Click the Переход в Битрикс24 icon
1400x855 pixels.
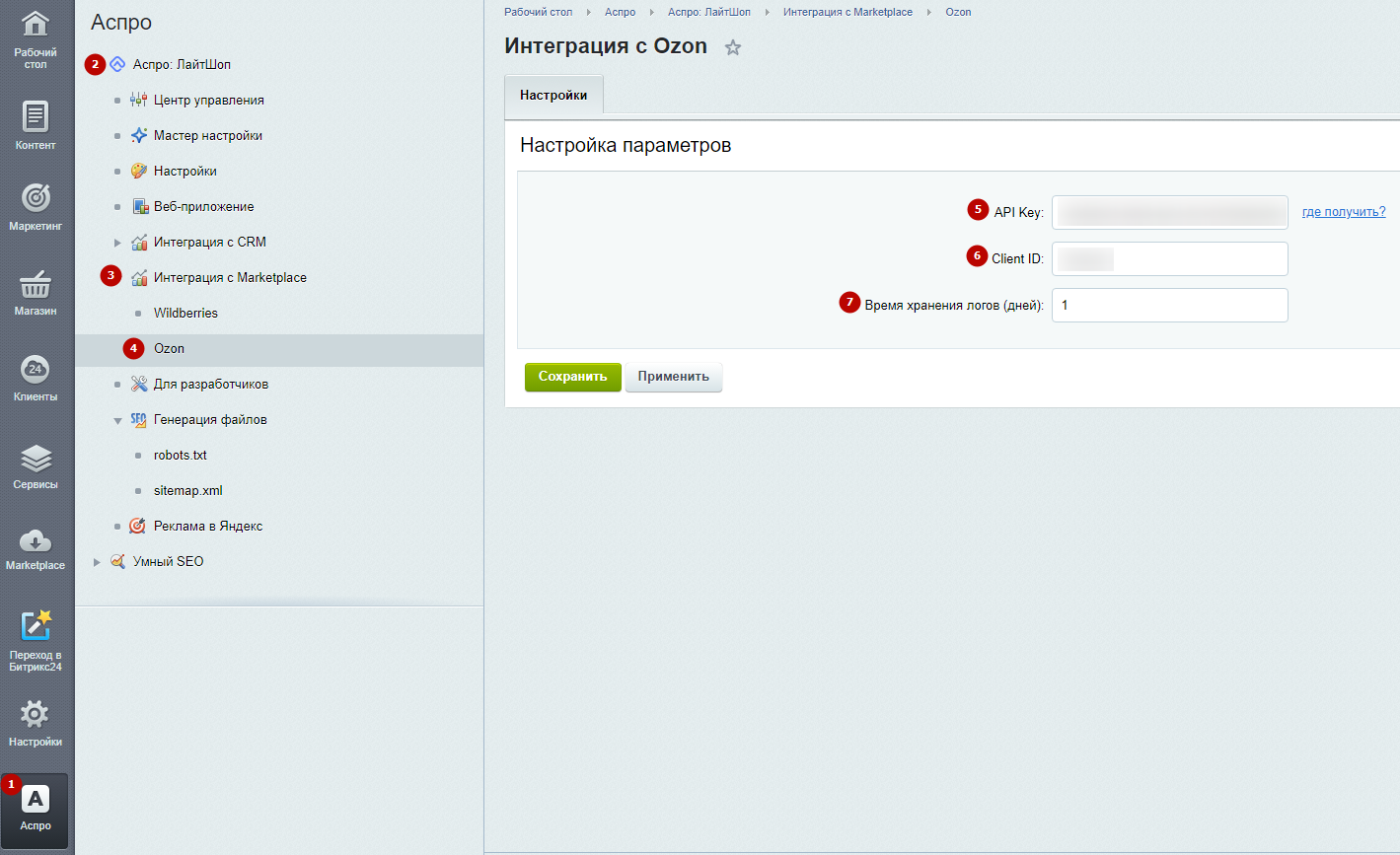pos(36,625)
